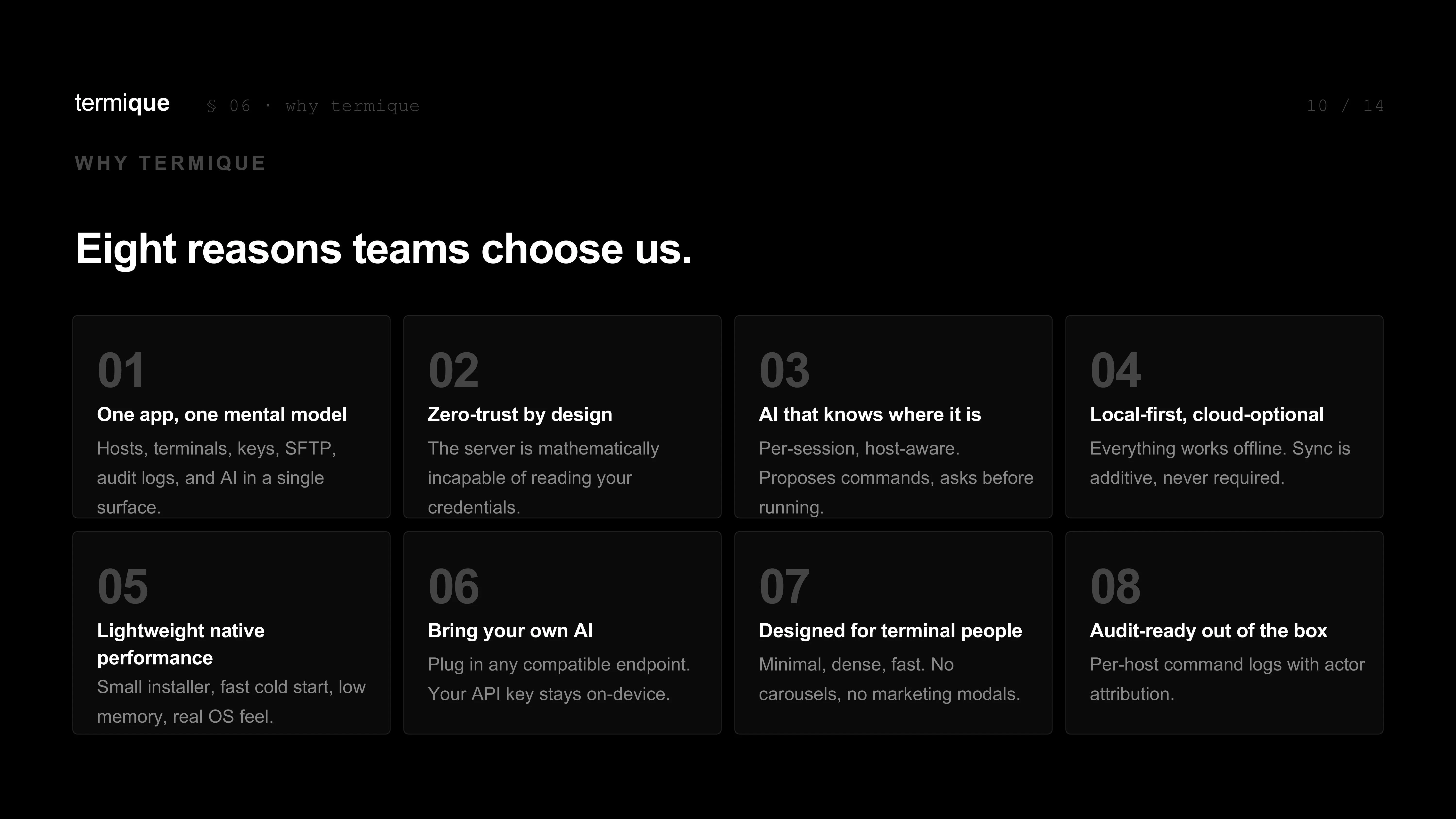Click the 10 / 14 slide counter
1456x819 pixels.
click(1345, 106)
